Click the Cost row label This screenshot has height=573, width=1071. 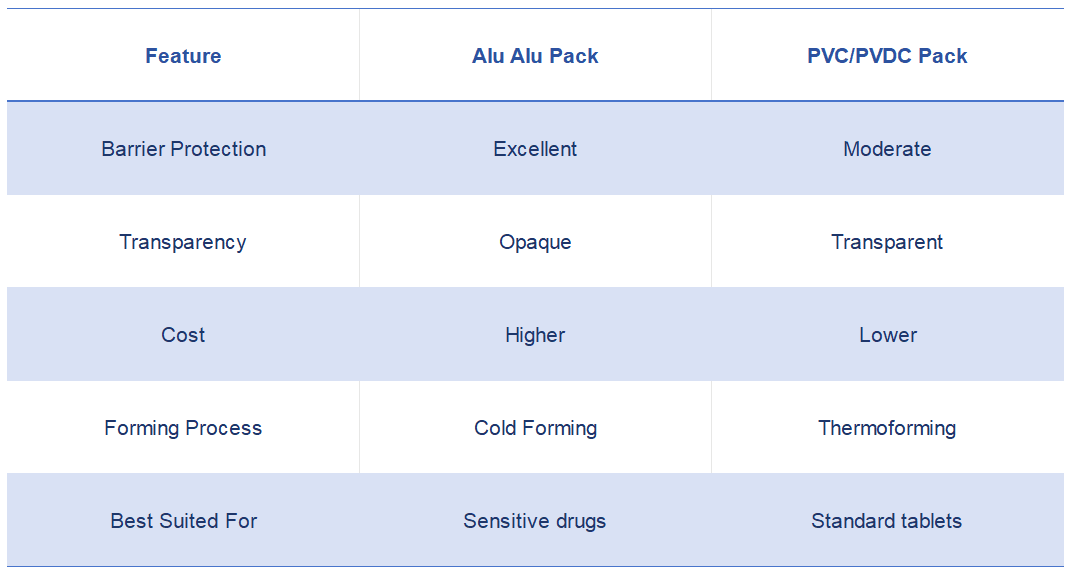(x=183, y=335)
